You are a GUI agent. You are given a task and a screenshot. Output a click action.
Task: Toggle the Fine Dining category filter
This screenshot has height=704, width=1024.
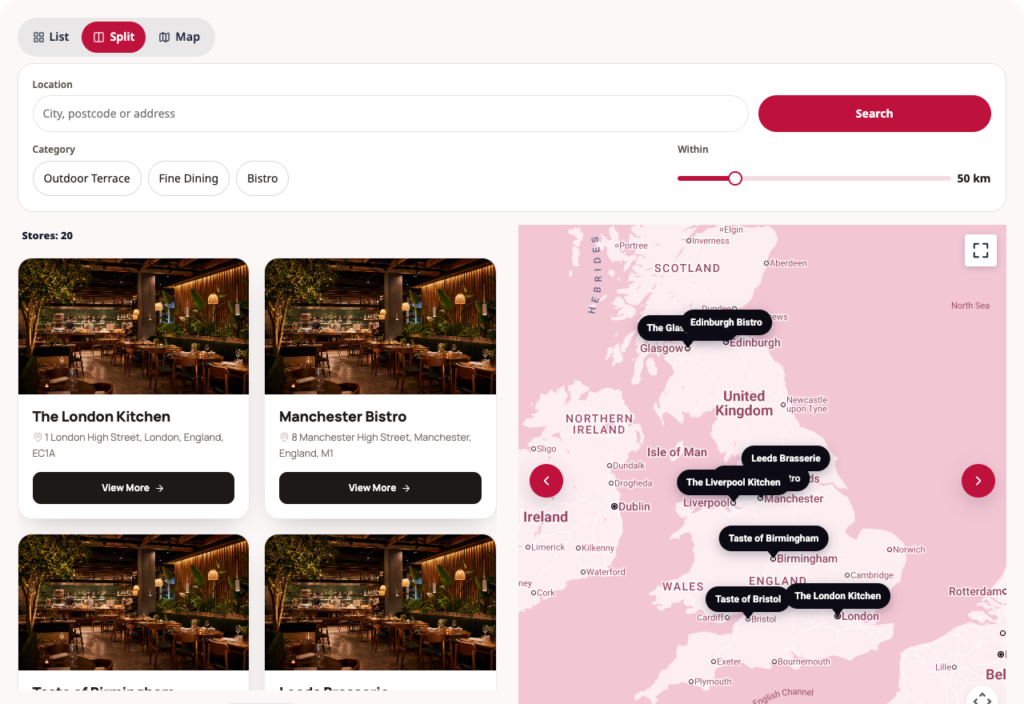[x=189, y=178]
